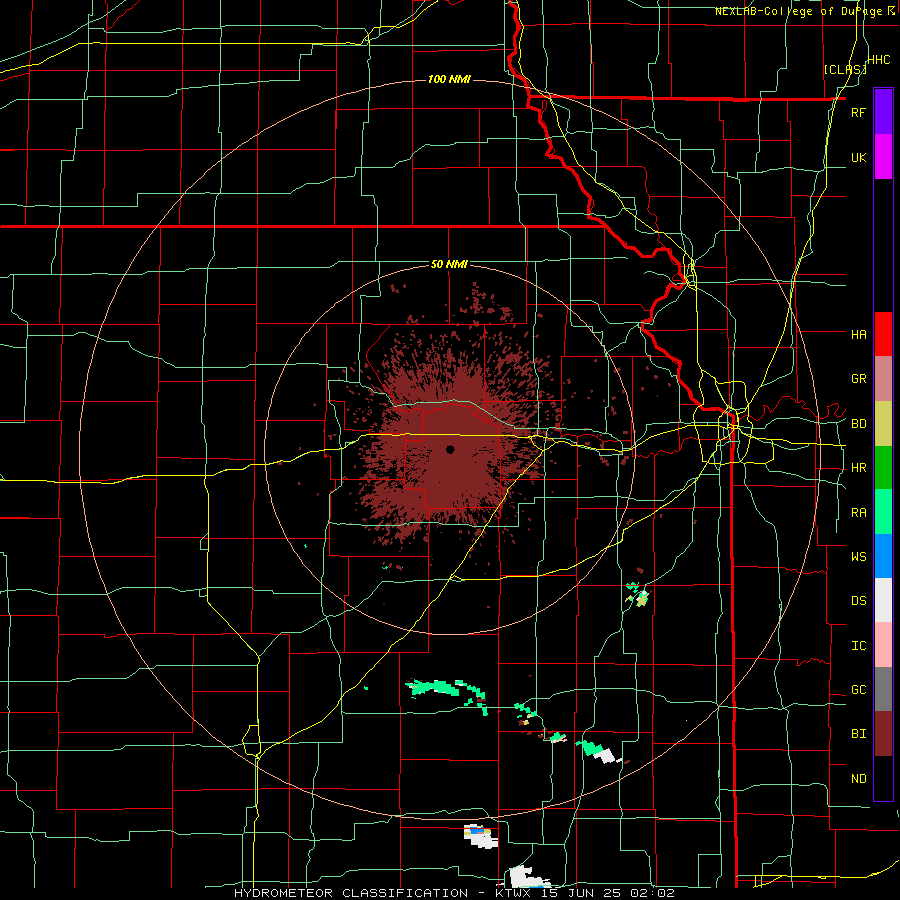Click the BD legend label

(859, 424)
